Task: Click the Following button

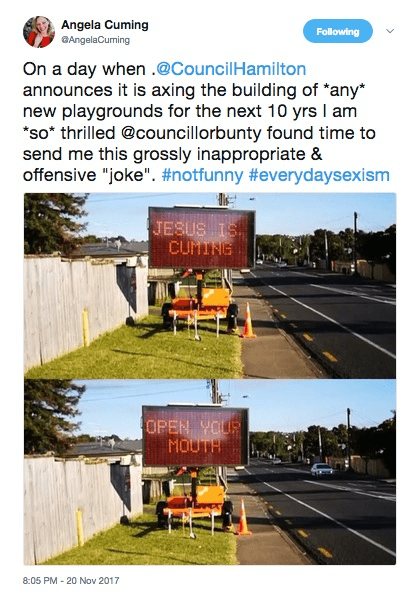Action: [337, 31]
